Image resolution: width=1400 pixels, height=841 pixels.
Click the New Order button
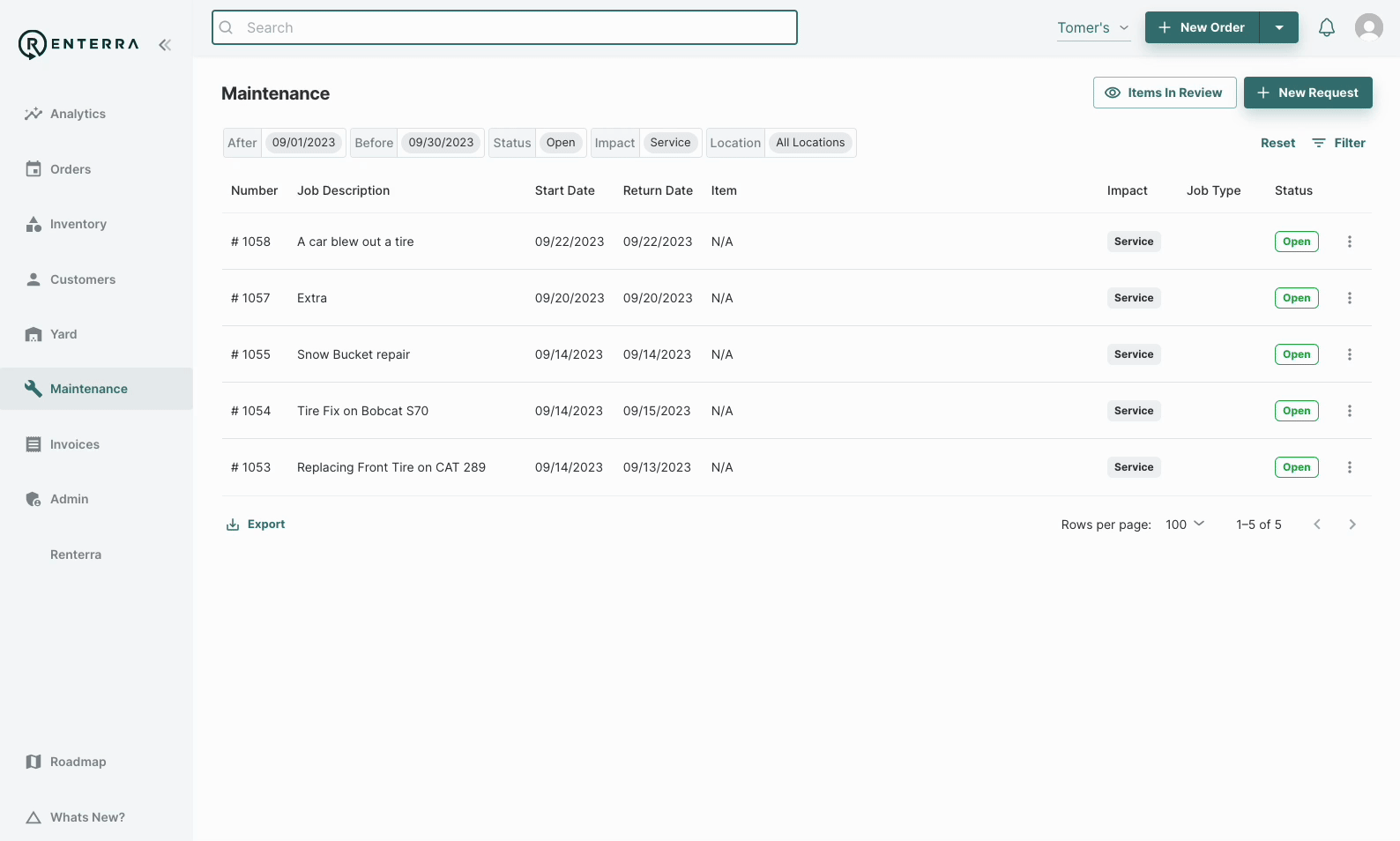pos(1203,27)
